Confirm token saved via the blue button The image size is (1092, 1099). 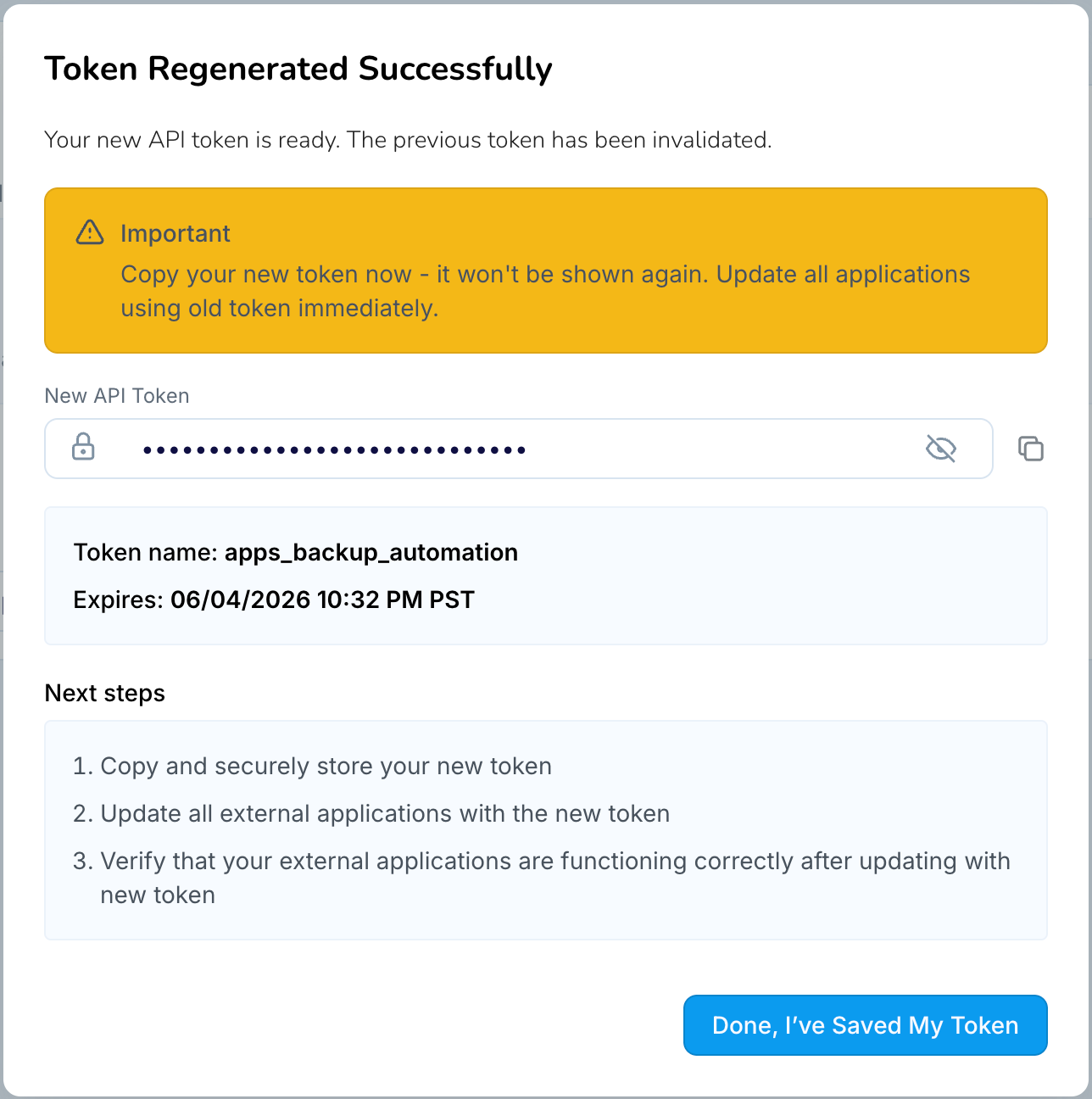coord(864,1025)
